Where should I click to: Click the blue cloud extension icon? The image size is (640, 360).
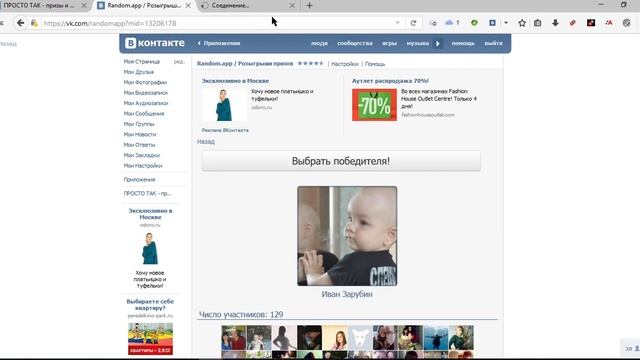pyautogui.click(x=449, y=23)
